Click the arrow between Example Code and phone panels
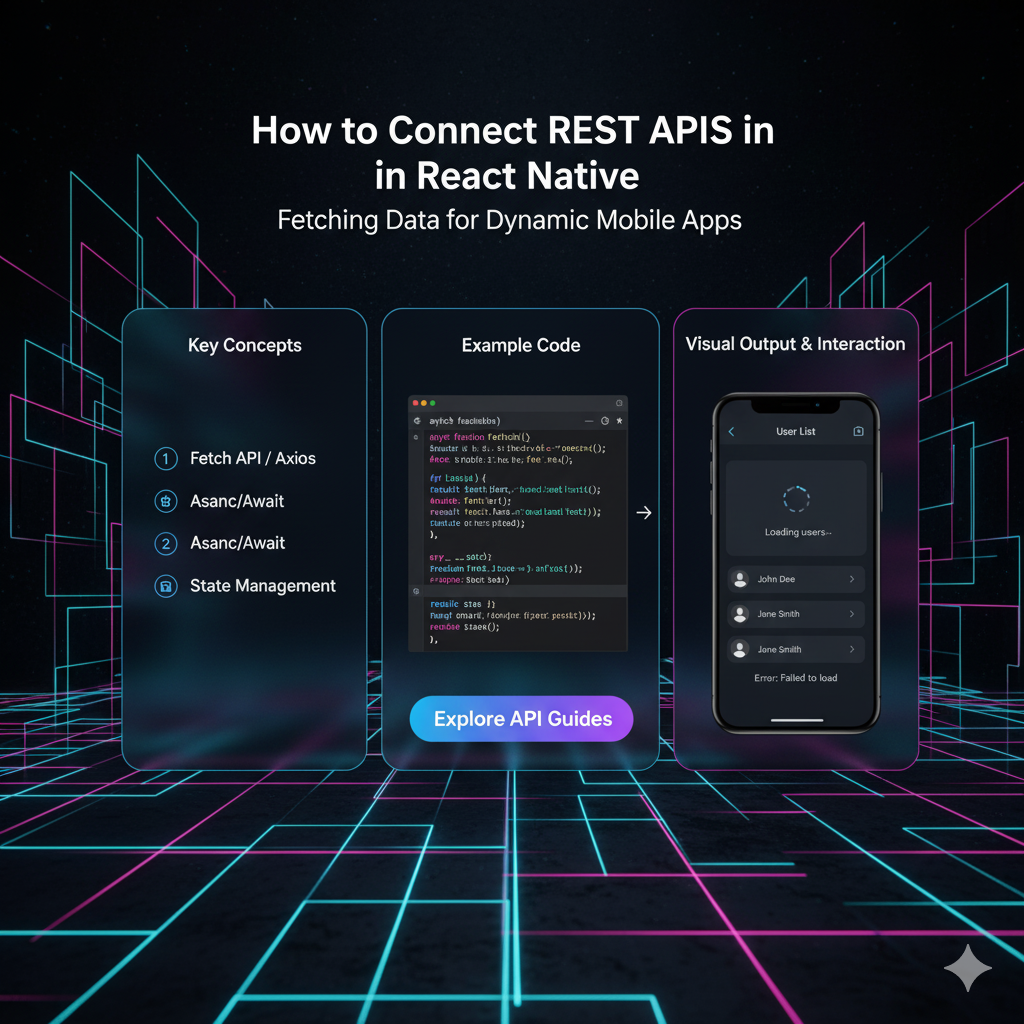Screen dimensions: 1024x1024 pos(643,512)
